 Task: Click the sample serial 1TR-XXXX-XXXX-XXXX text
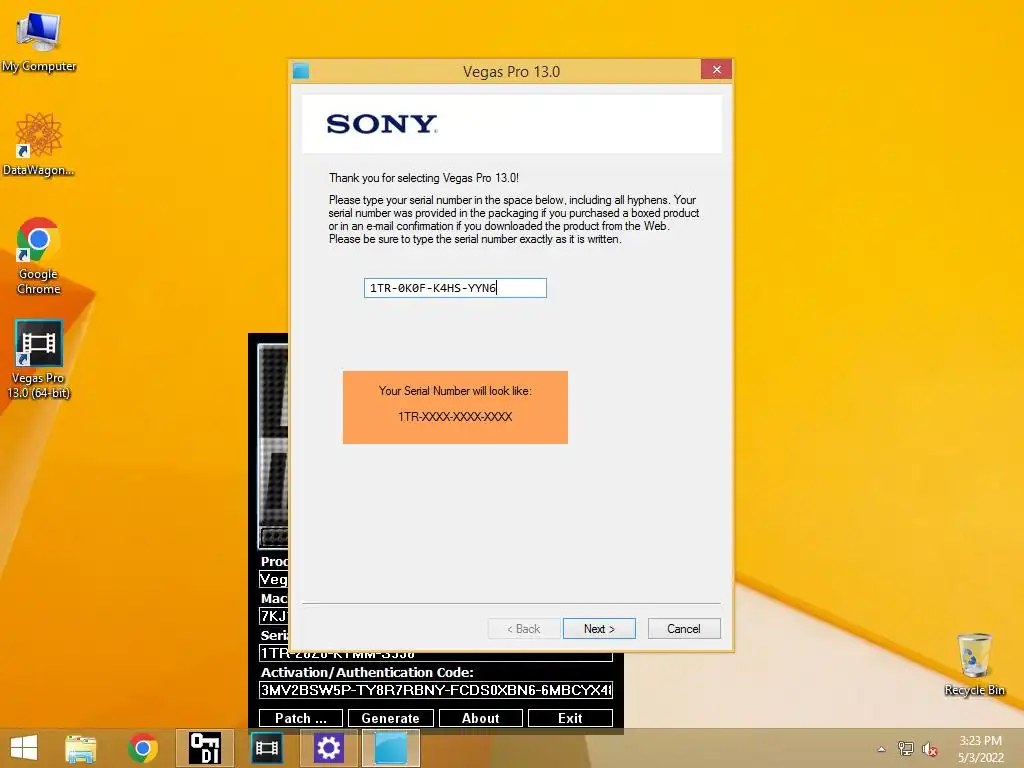pyautogui.click(x=455, y=417)
